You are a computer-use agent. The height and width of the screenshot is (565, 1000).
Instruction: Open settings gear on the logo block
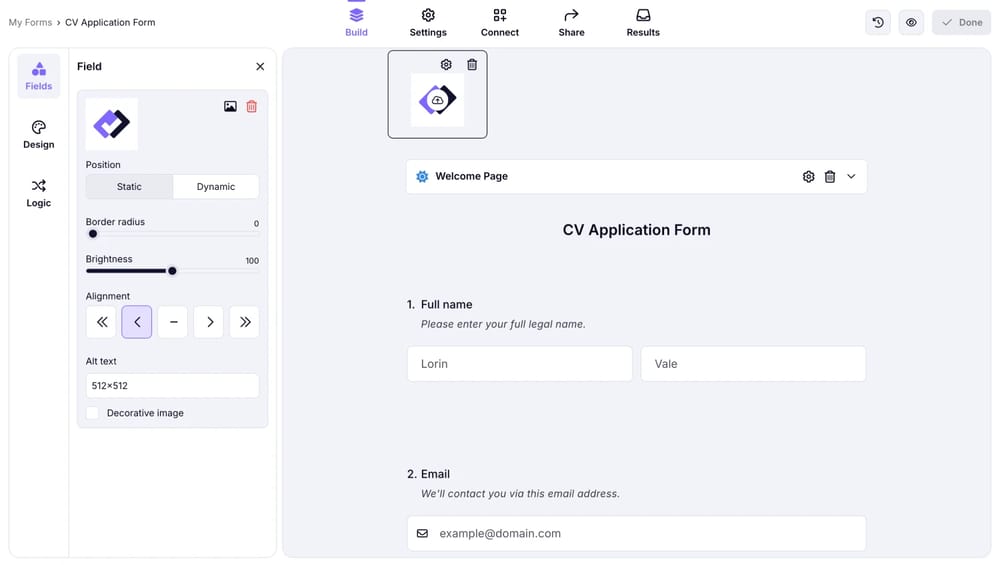[446, 65]
